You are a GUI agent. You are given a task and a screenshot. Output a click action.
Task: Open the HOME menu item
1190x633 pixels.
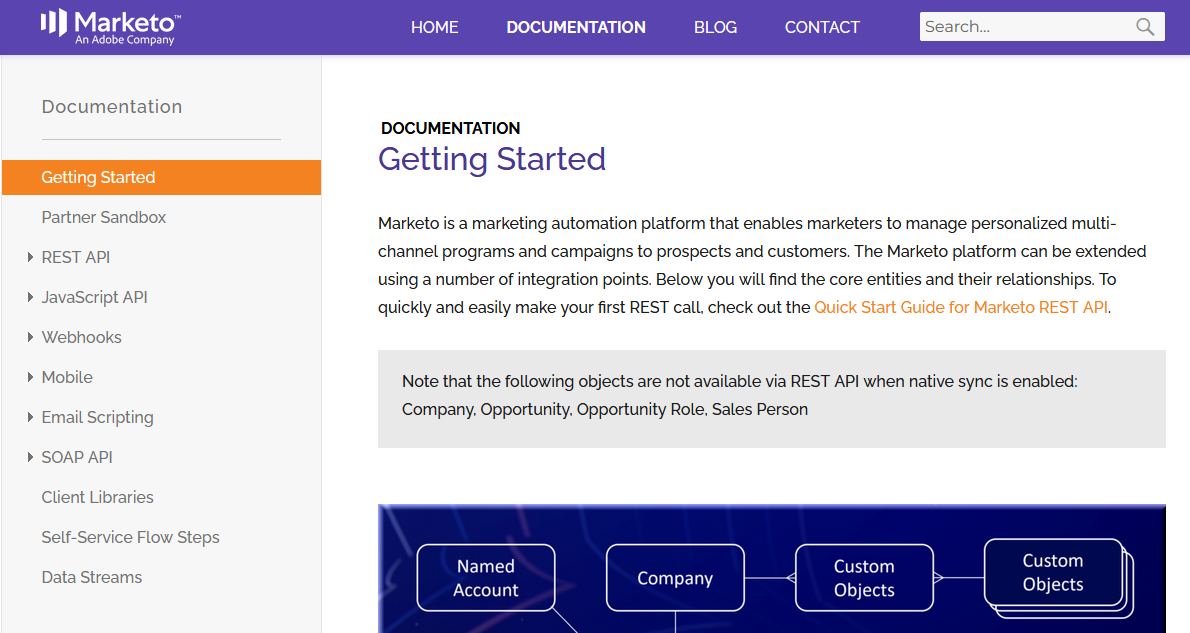[434, 27]
